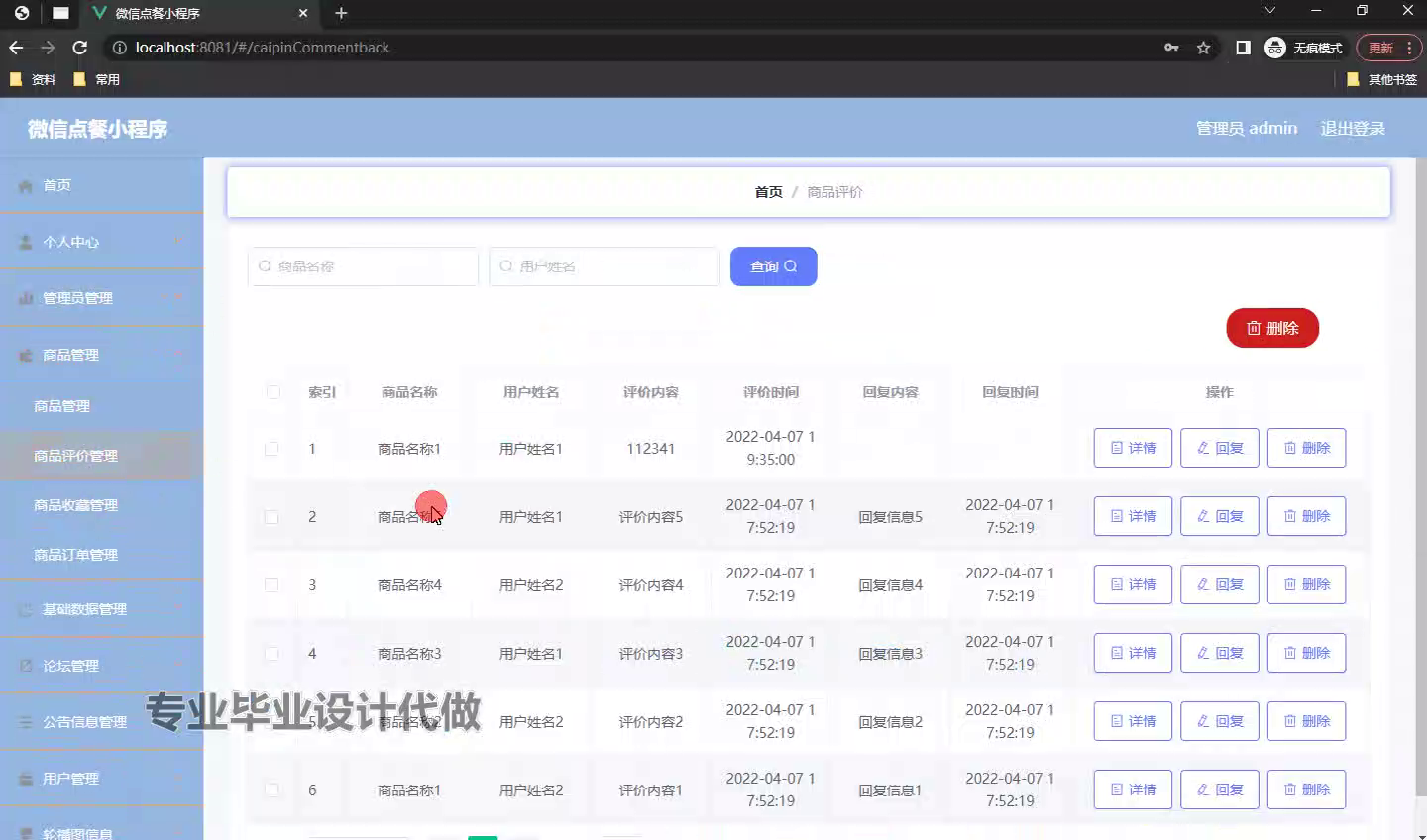Focus the 商品名称 search field
Viewport: 1427px width, 840px height.
click(x=363, y=266)
